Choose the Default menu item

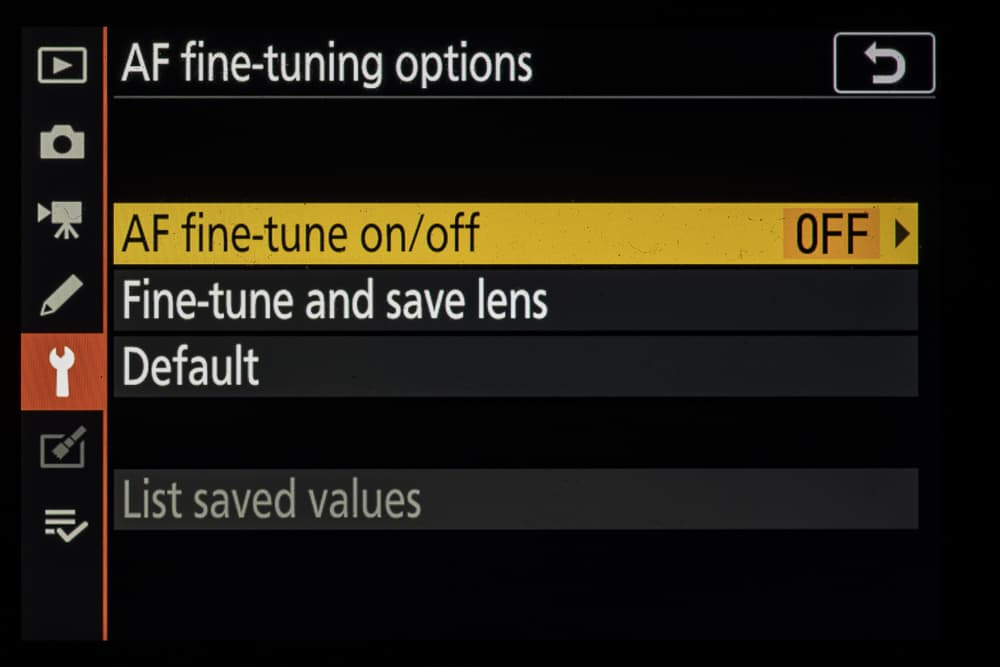click(191, 366)
